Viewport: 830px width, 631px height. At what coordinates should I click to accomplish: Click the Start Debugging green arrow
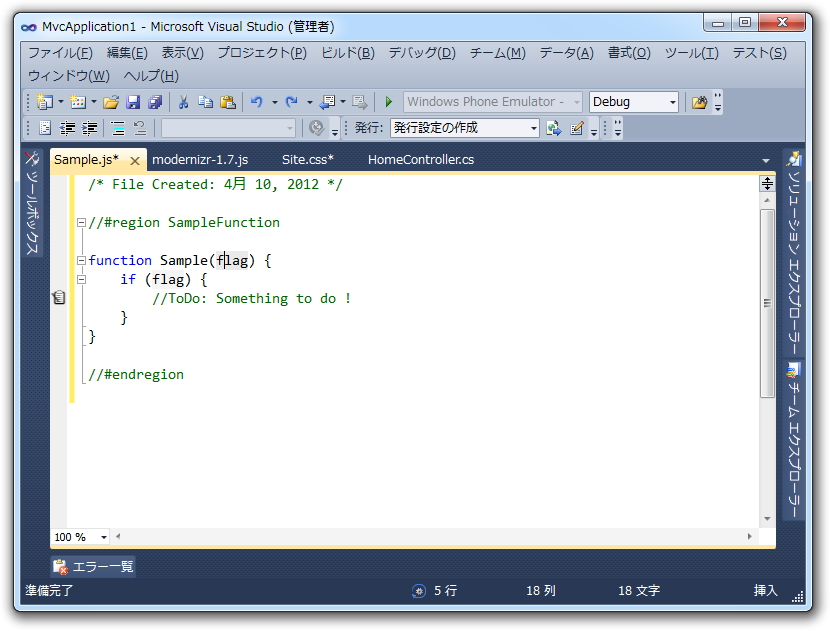[x=388, y=101]
